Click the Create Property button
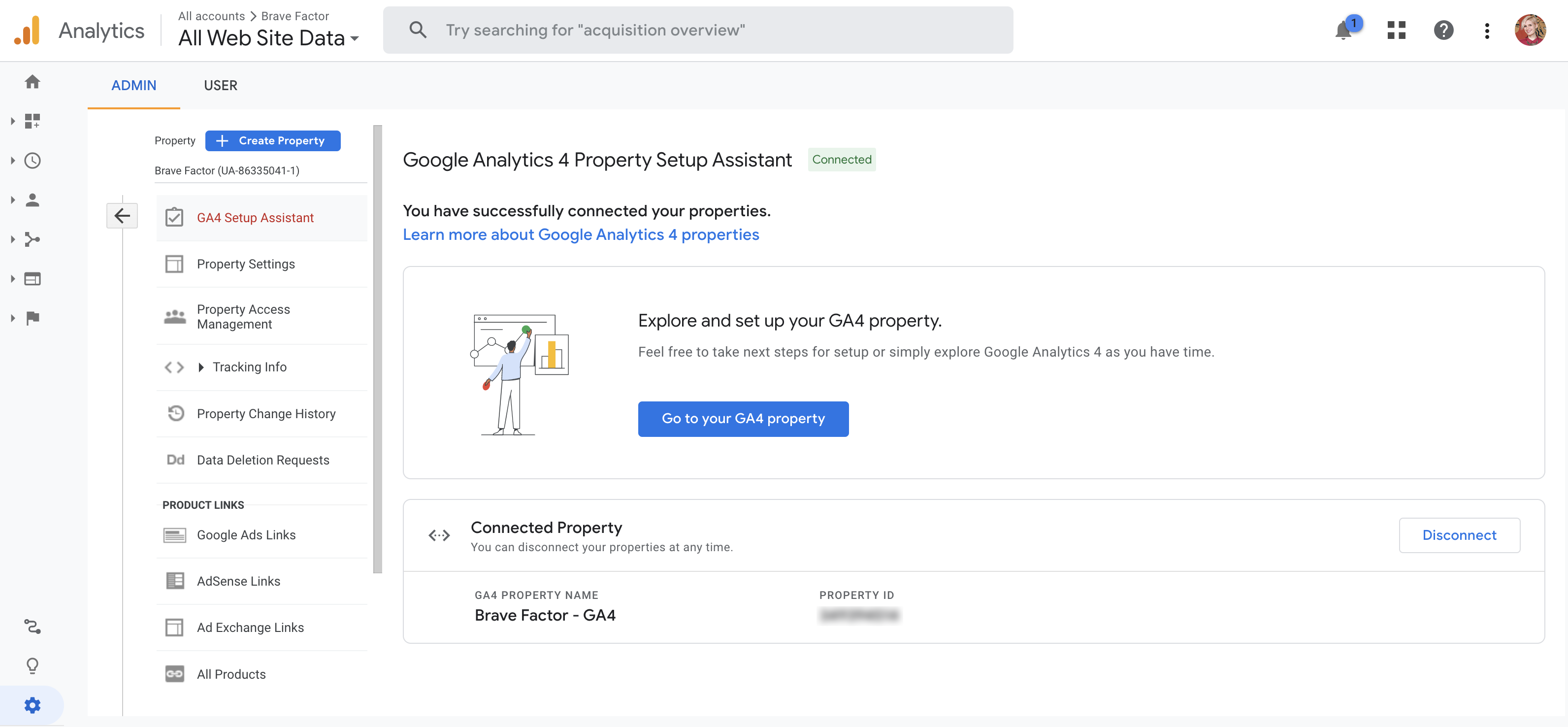This screenshot has height=727, width=1568. [x=273, y=141]
